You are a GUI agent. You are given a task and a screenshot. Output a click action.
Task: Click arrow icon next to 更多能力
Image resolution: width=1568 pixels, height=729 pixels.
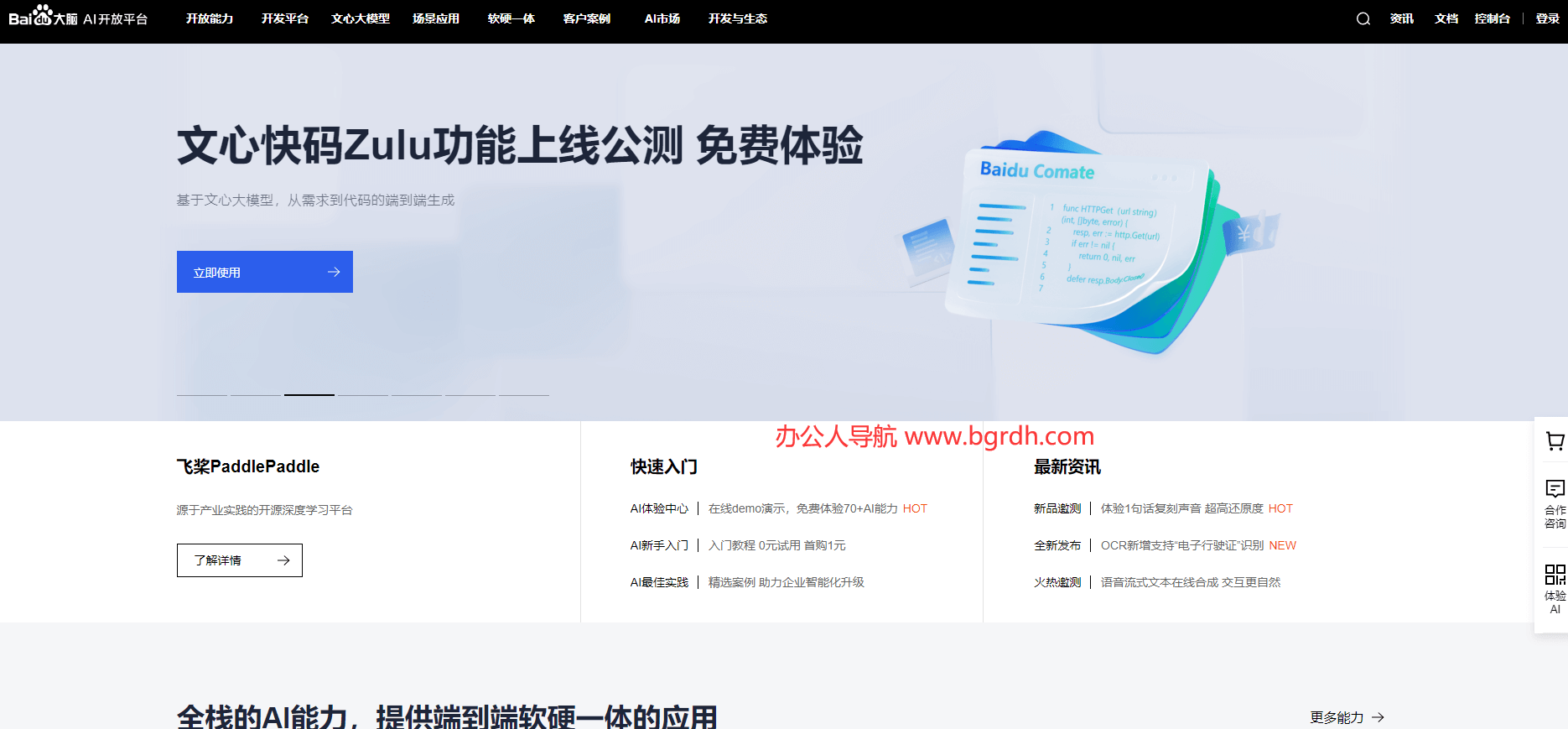coord(1378,717)
